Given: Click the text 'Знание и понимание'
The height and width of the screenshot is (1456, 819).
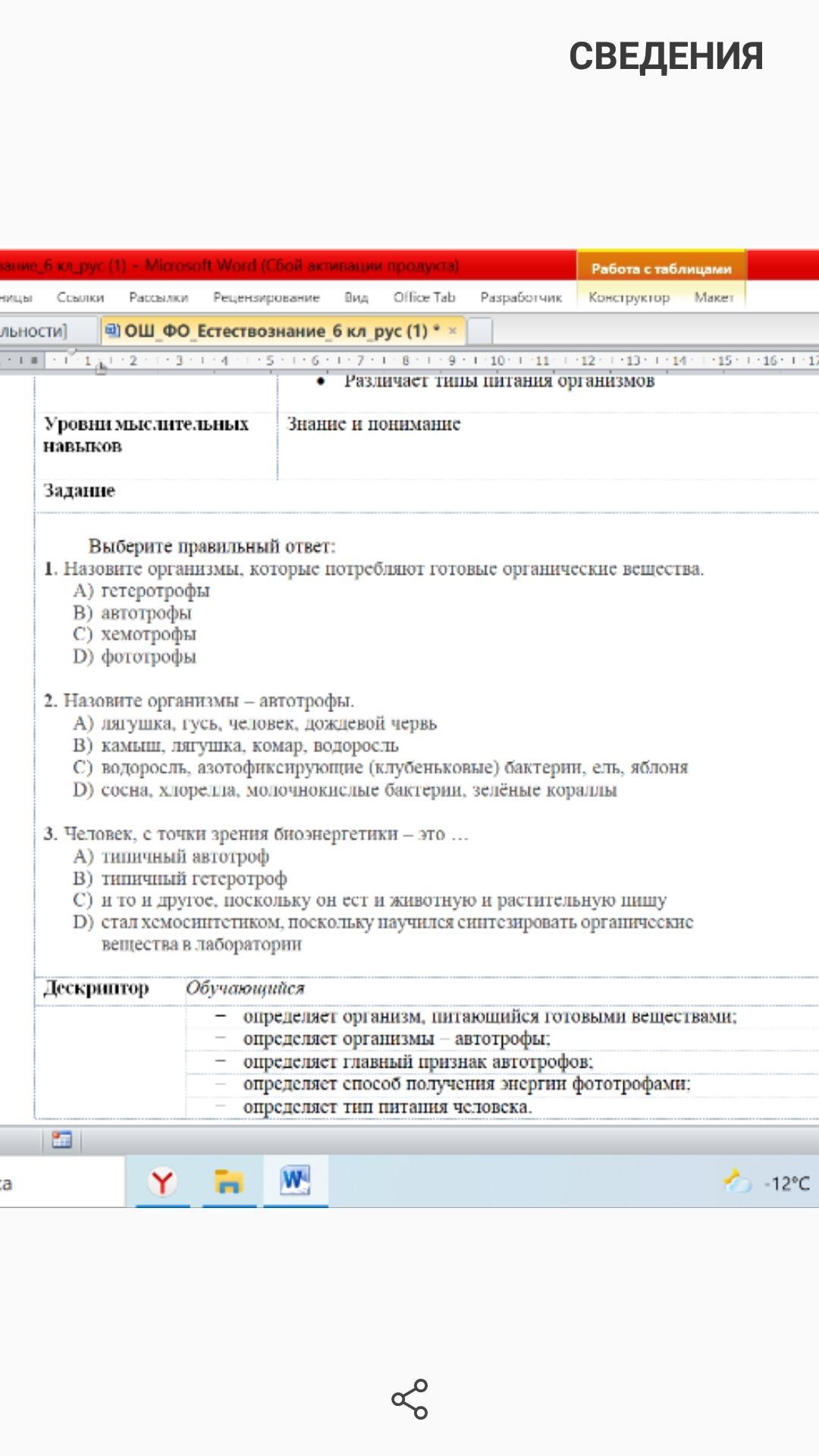Looking at the screenshot, I should [374, 424].
